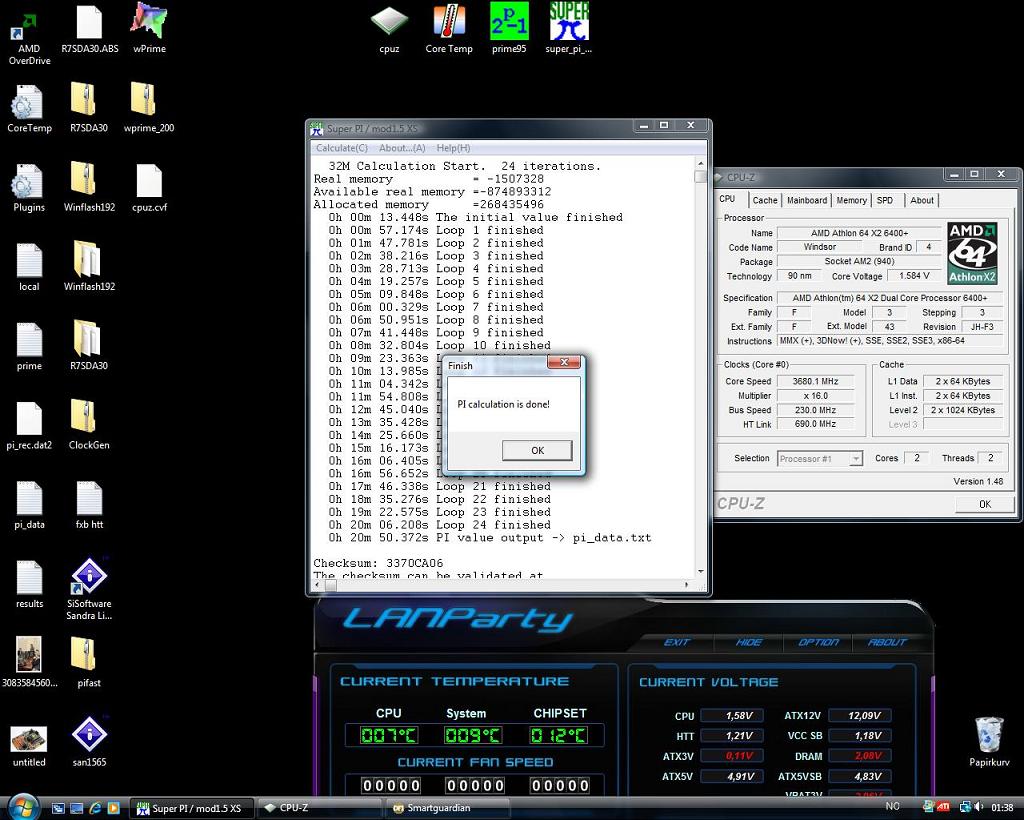
Task: Open the volume speaker tray icon
Action: click(979, 807)
